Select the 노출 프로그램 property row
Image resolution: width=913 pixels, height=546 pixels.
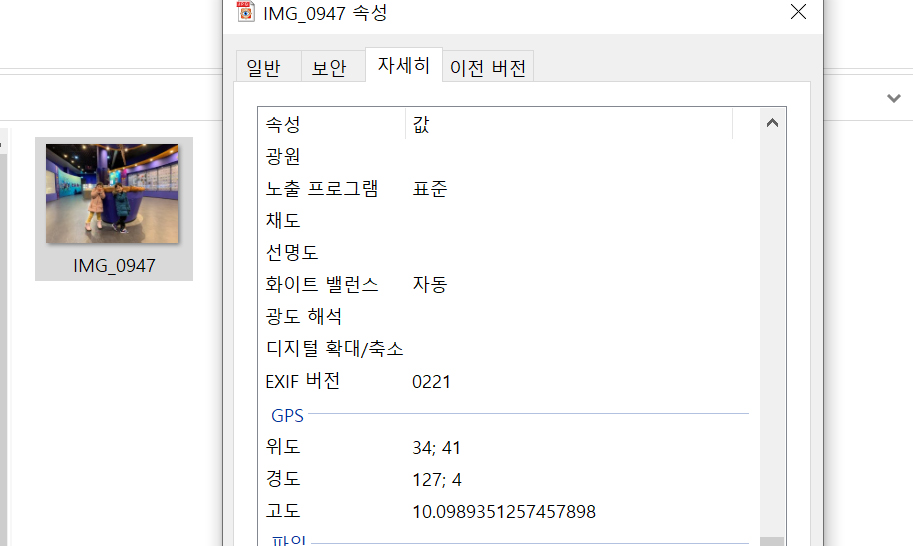click(507, 189)
